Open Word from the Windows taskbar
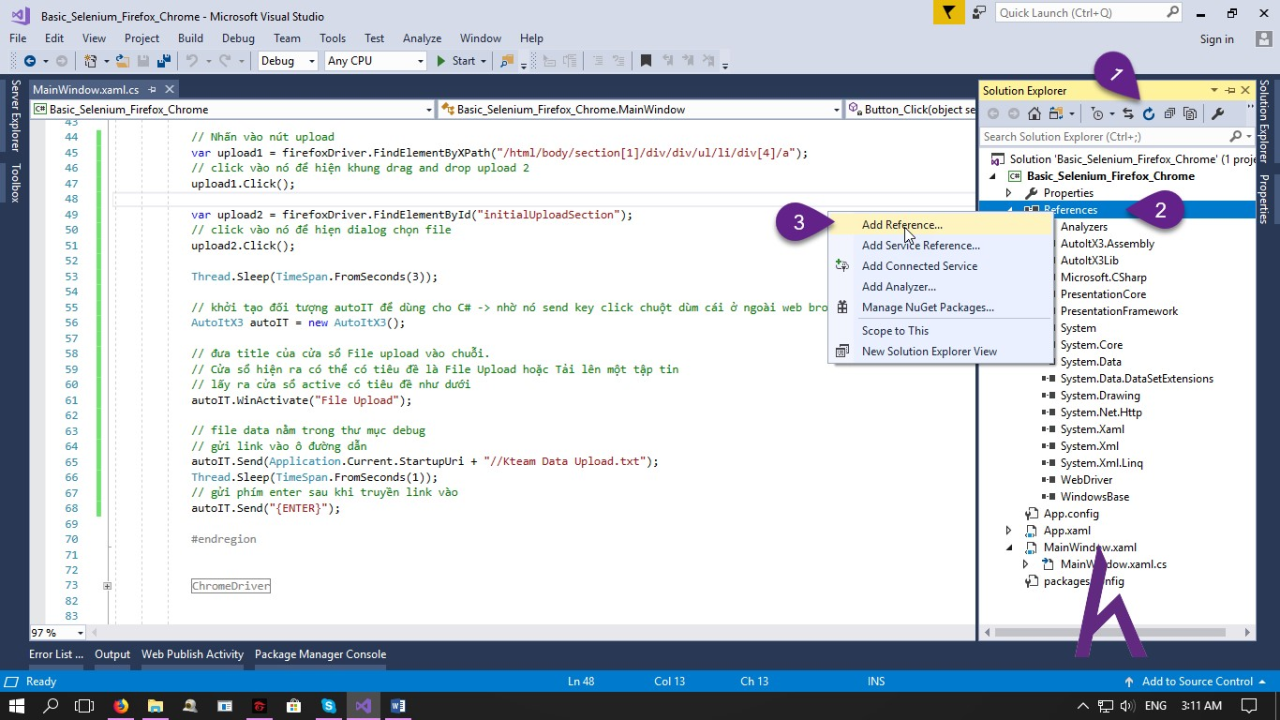The height and width of the screenshot is (720, 1280). click(398, 706)
